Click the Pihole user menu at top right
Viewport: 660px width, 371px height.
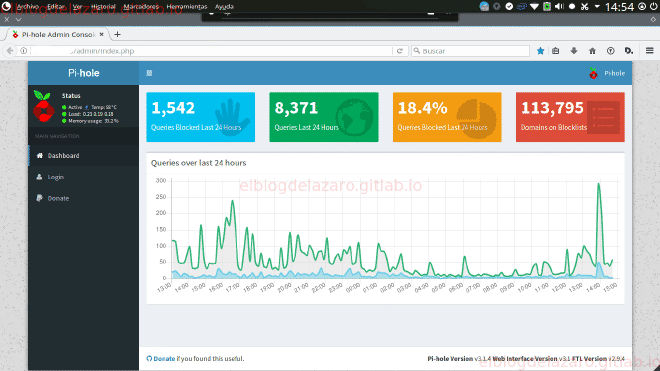click(x=607, y=73)
